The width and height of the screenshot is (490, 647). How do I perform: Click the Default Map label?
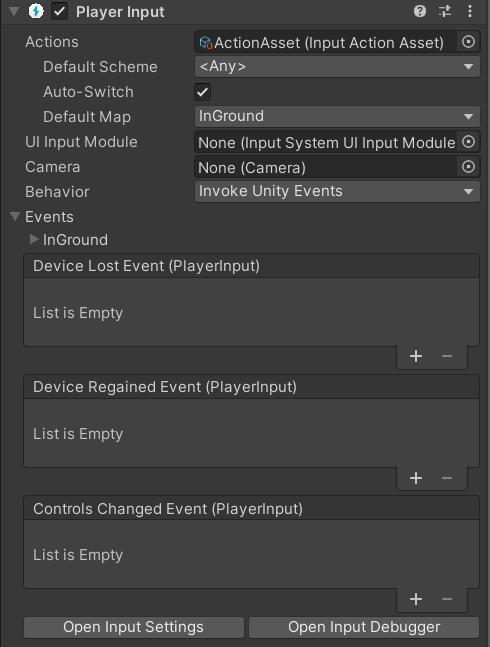tap(87, 117)
